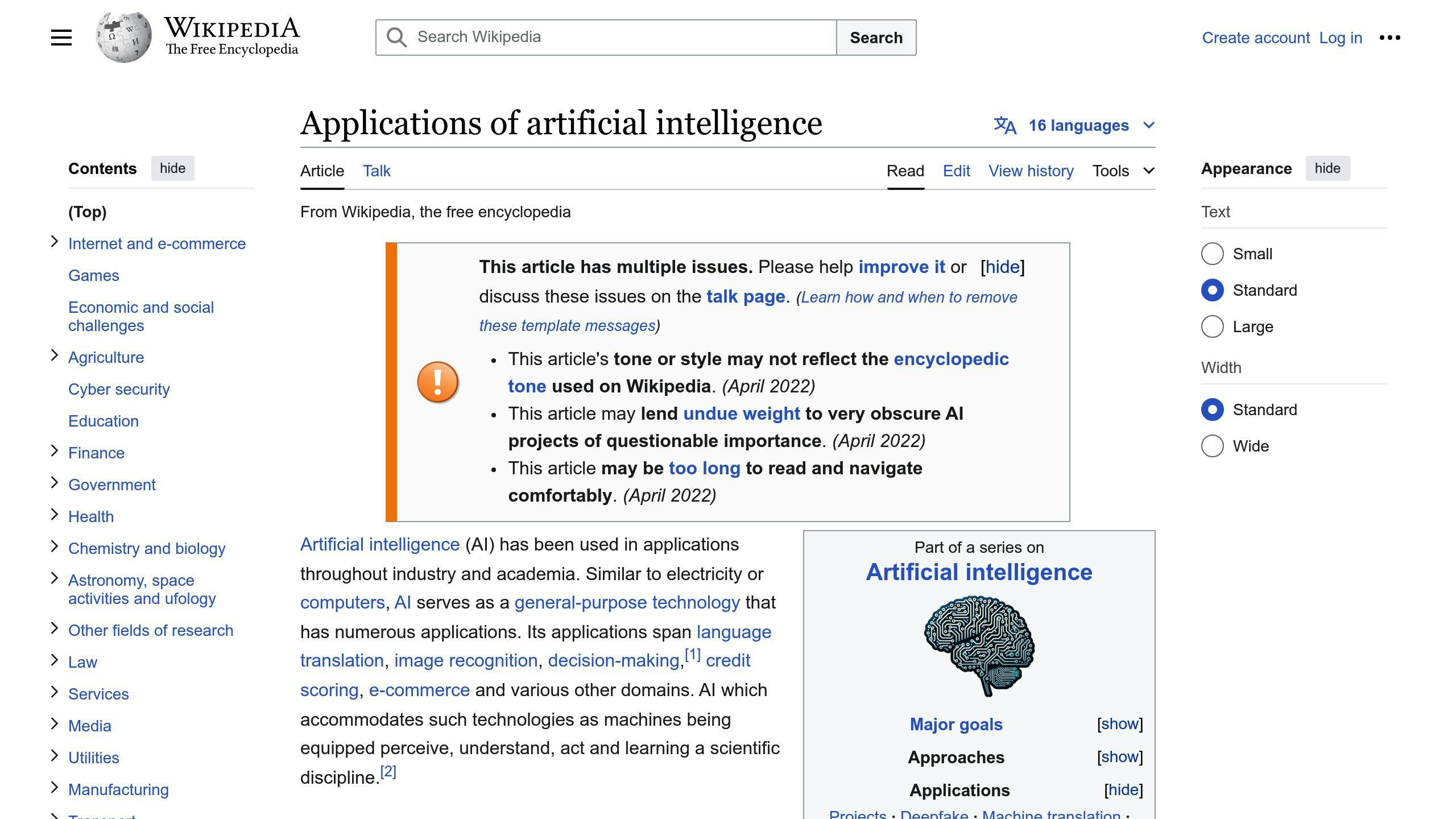Select the Read tab

[905, 171]
